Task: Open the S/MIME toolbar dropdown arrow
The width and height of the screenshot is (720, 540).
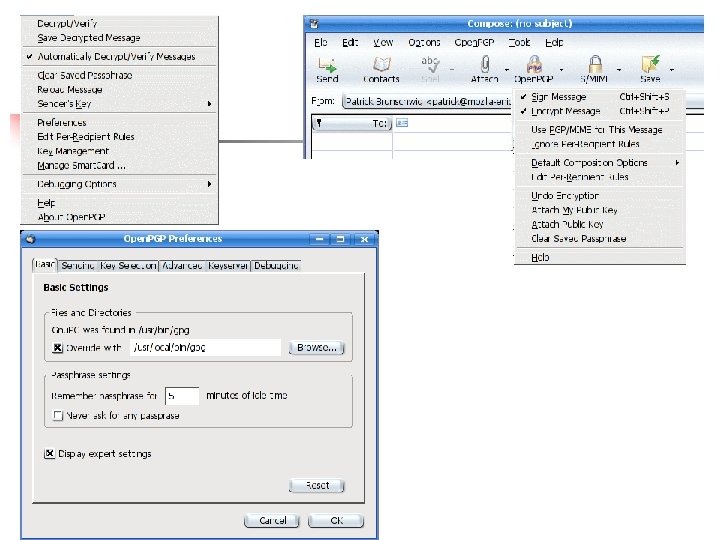Action: point(619,70)
